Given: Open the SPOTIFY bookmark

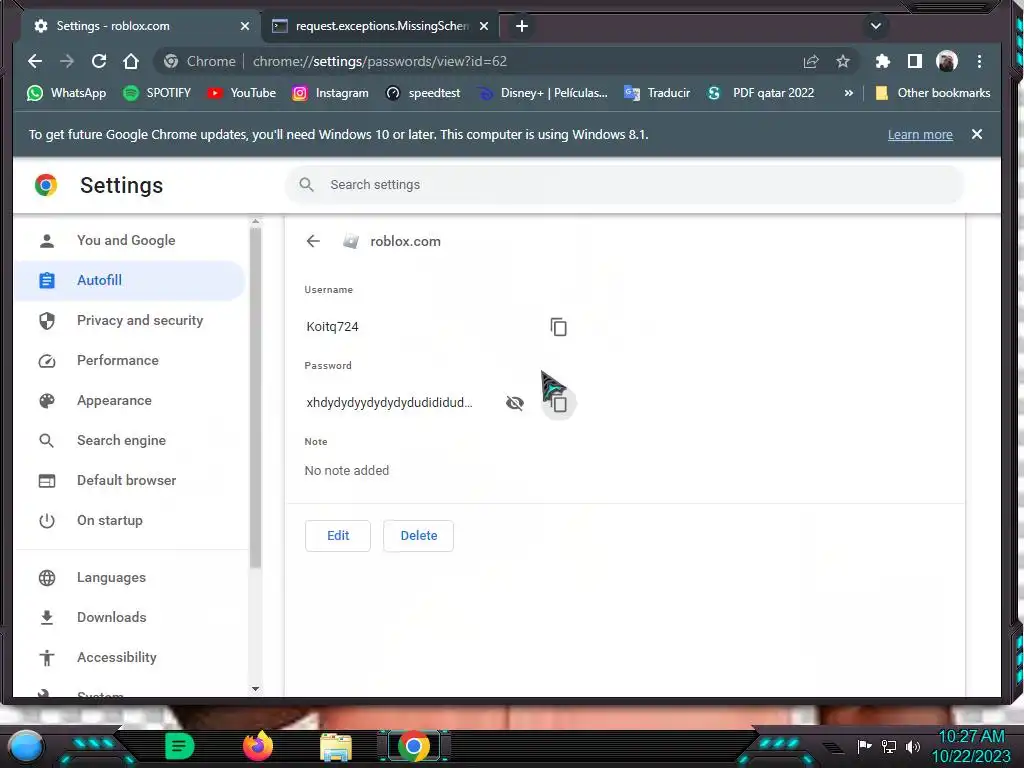Looking at the screenshot, I should (157, 93).
